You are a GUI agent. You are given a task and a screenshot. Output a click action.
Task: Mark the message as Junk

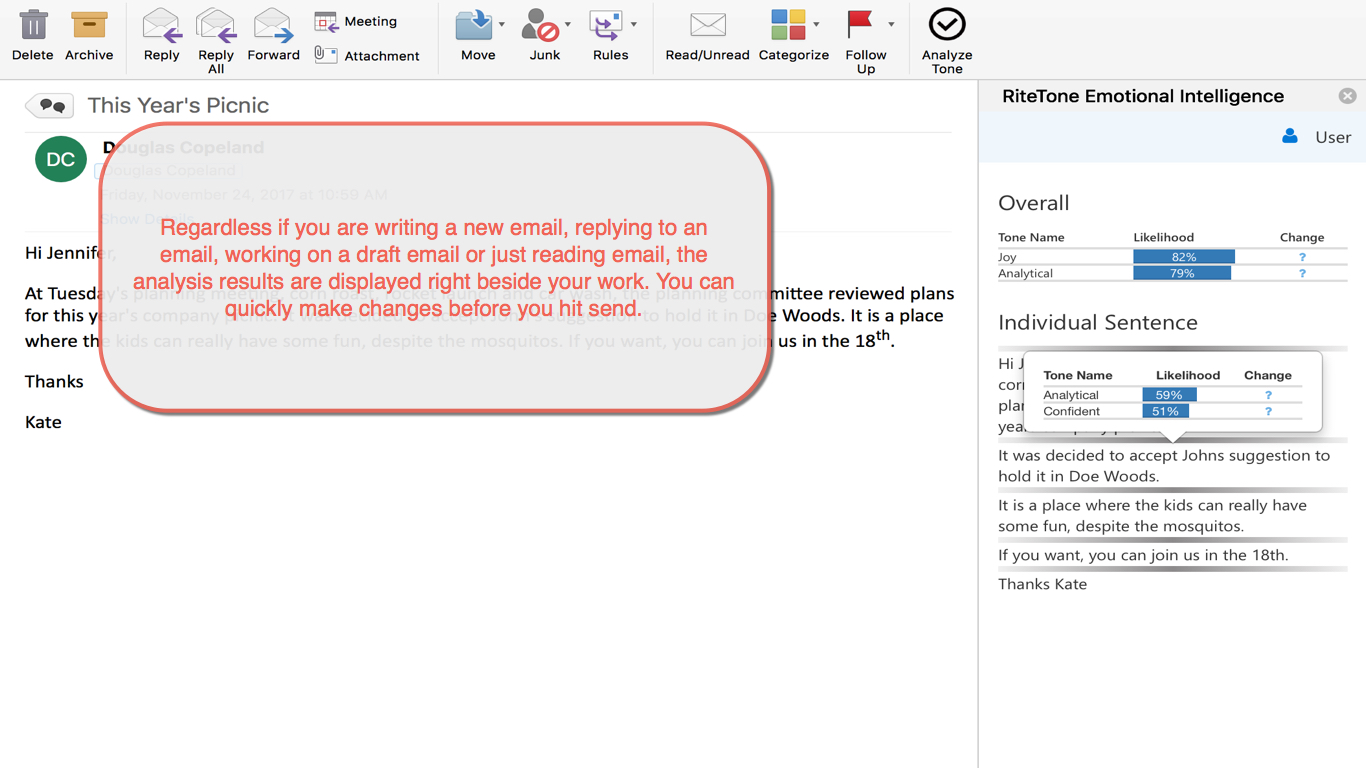coord(543,35)
